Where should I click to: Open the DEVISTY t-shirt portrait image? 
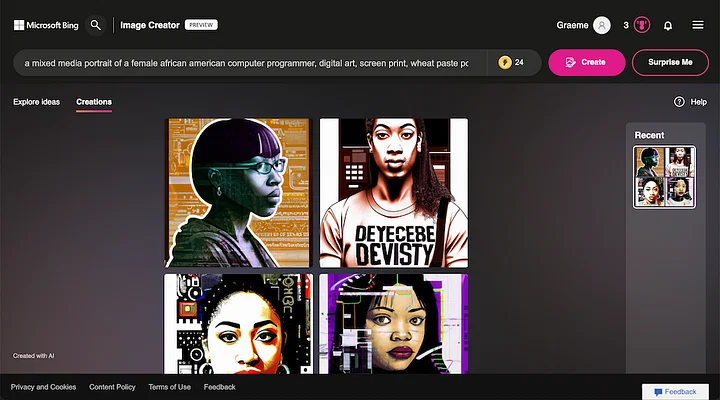coord(394,193)
